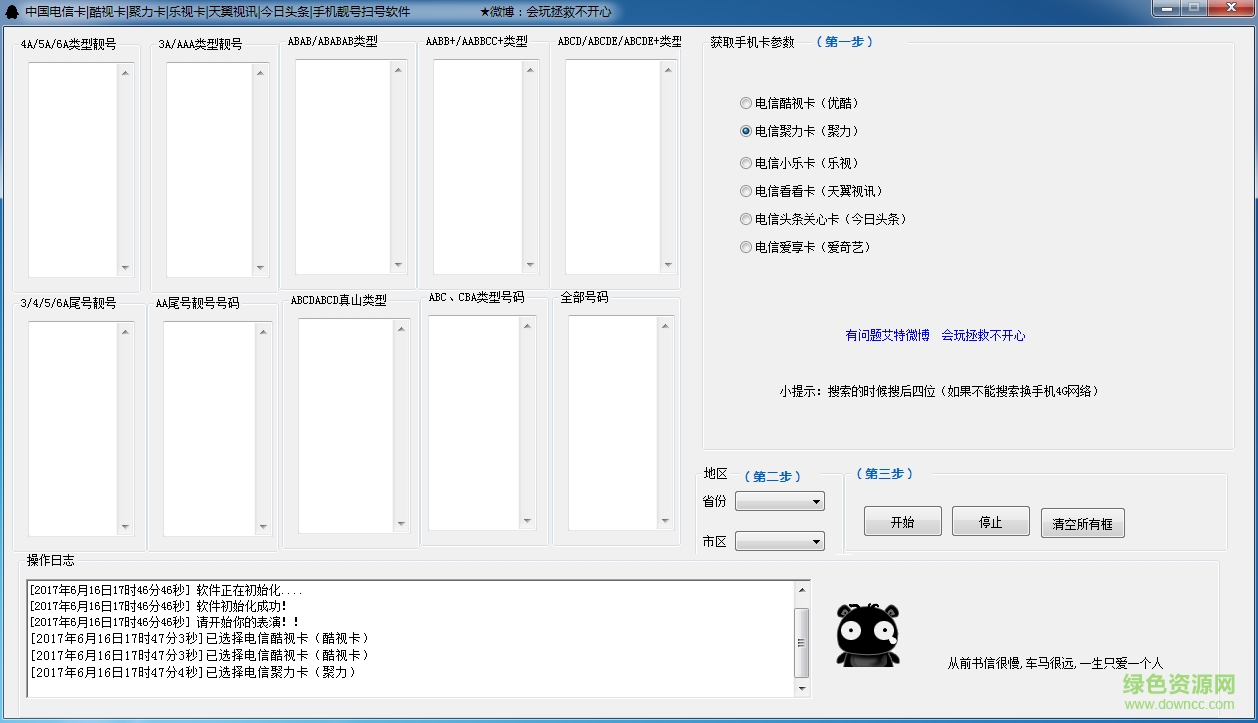Click the scroll-down arrow of 操作日志 log
The width and height of the screenshot is (1258, 723).
pyautogui.click(x=803, y=687)
